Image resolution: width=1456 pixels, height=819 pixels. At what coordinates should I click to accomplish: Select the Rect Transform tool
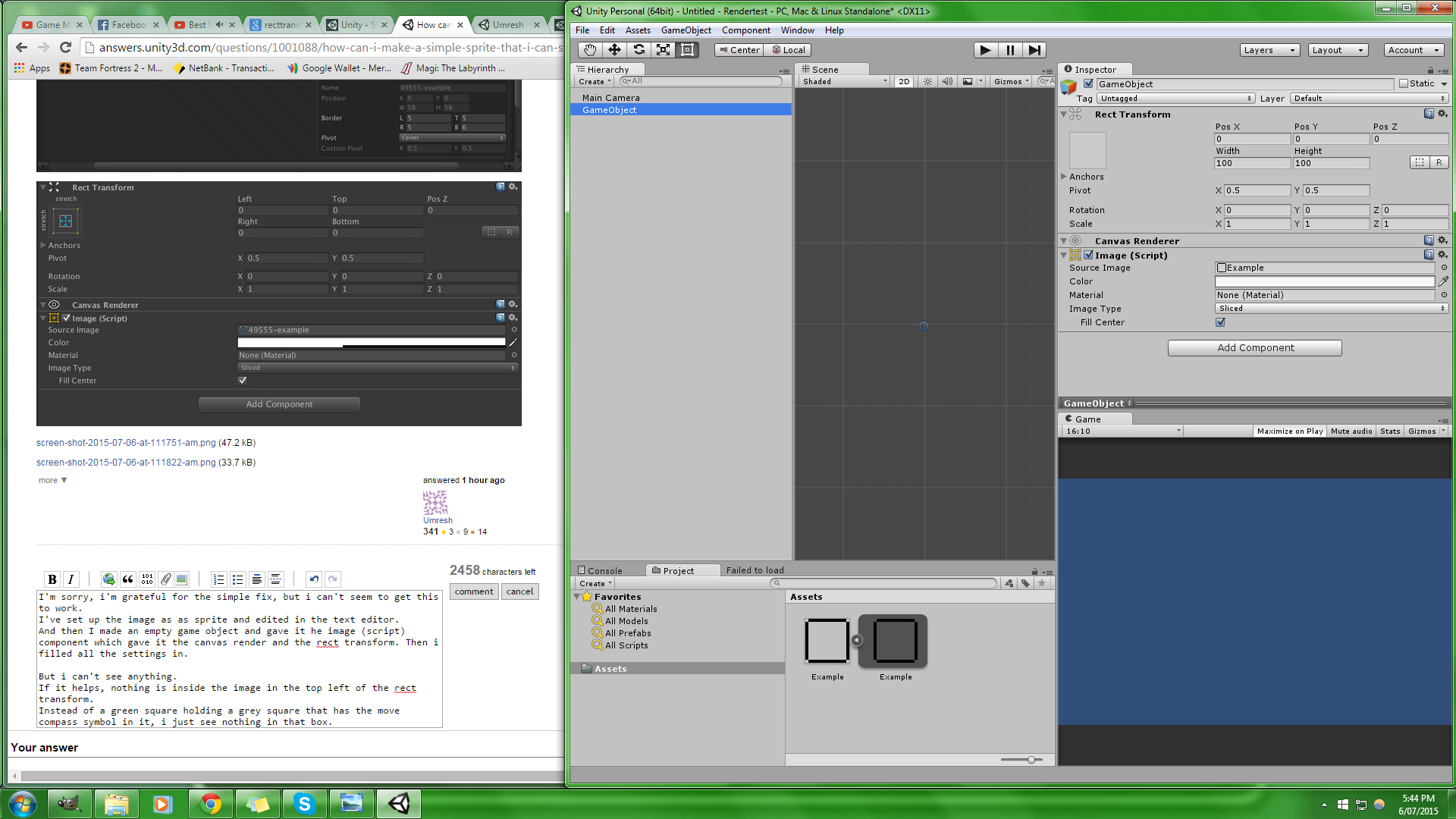[x=688, y=50]
